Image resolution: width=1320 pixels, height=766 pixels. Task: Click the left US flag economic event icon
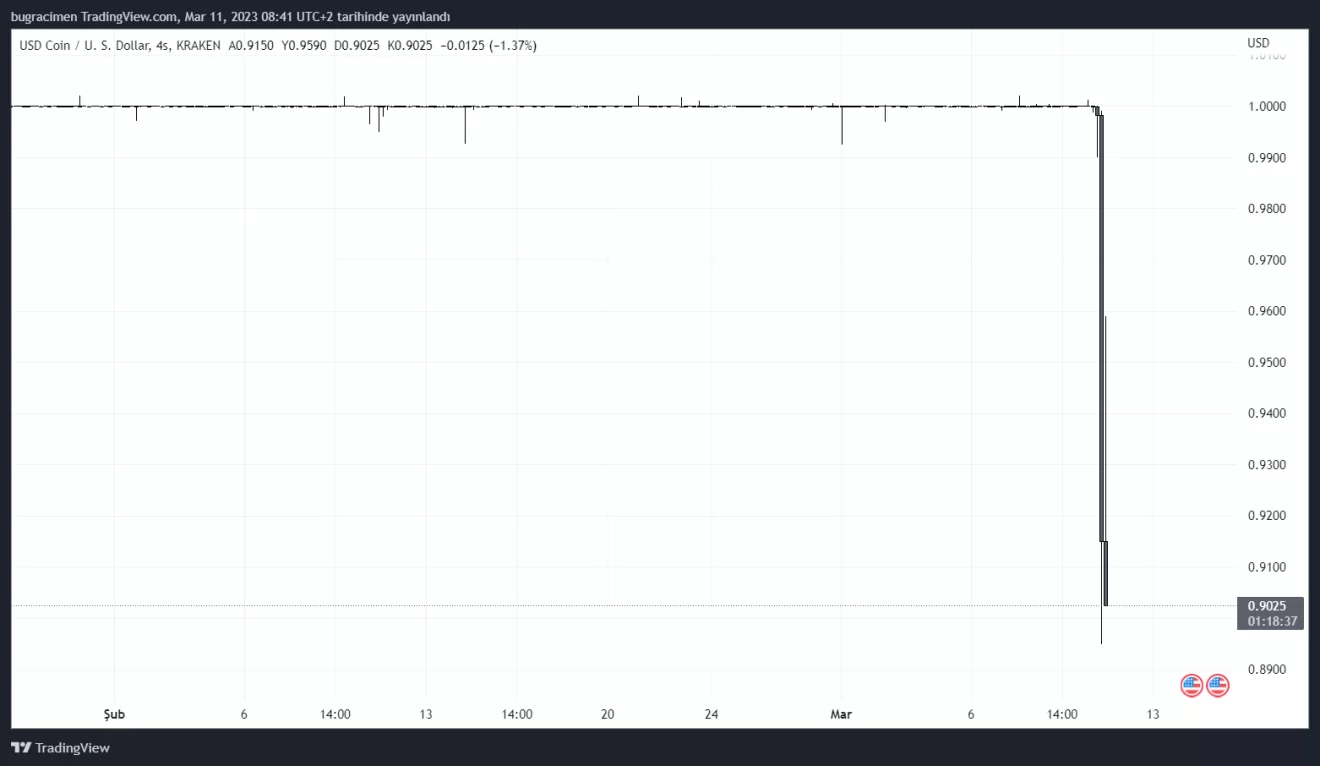[x=1191, y=685]
